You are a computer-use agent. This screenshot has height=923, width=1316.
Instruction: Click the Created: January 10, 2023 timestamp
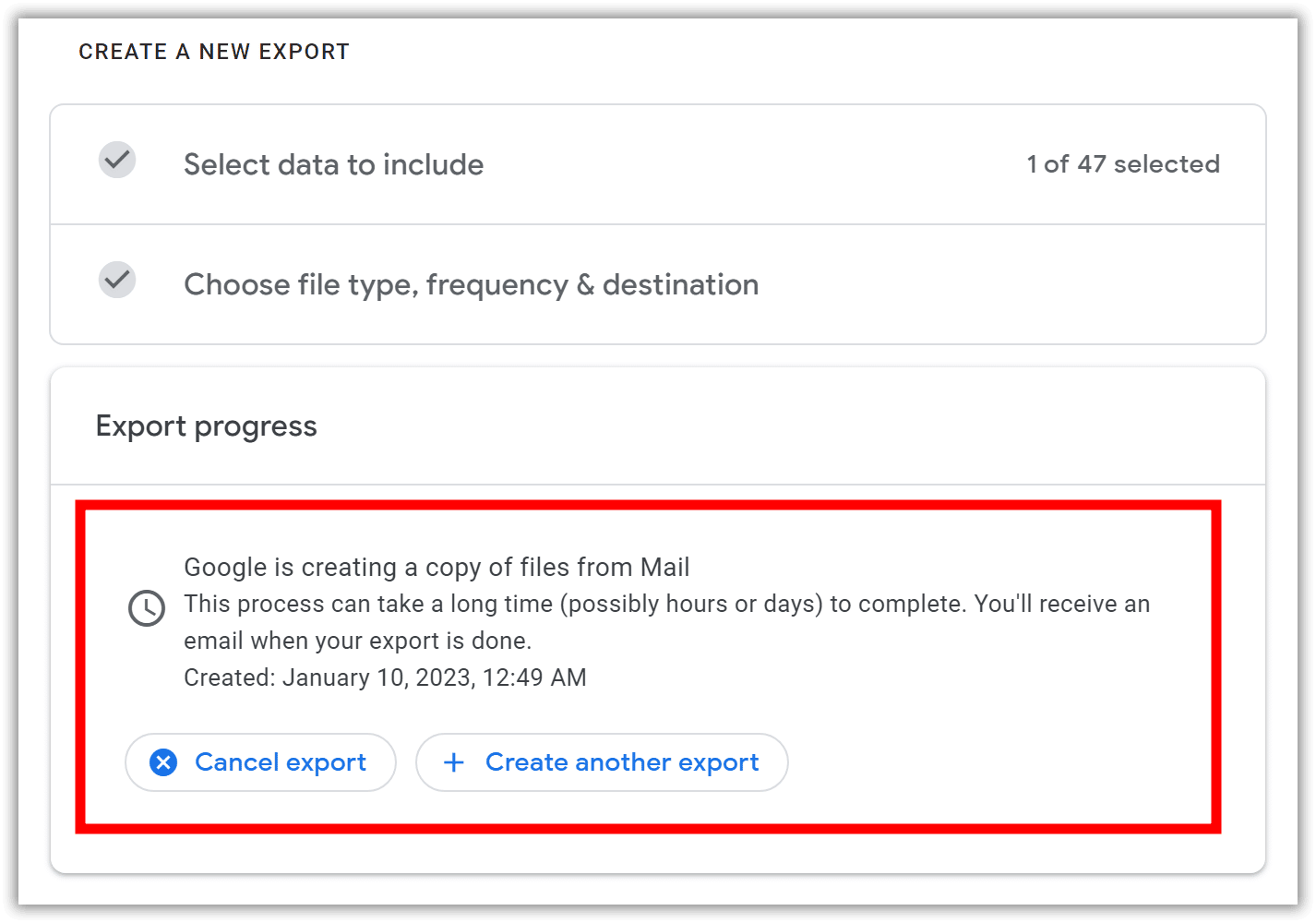385,677
